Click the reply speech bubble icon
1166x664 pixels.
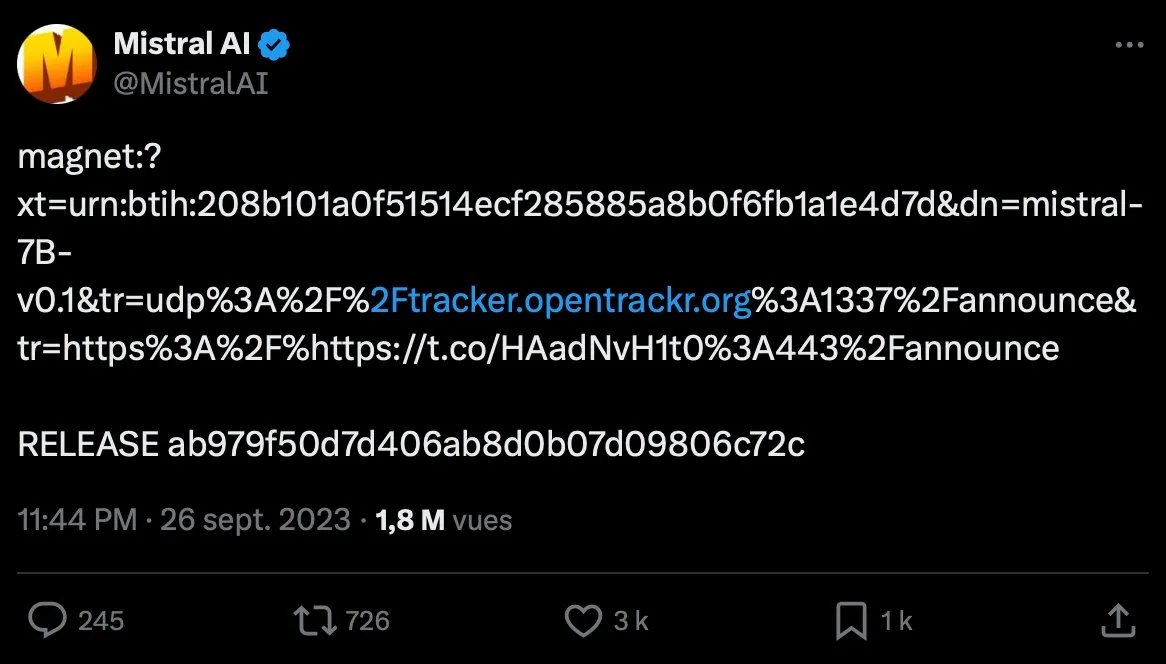click(x=46, y=620)
